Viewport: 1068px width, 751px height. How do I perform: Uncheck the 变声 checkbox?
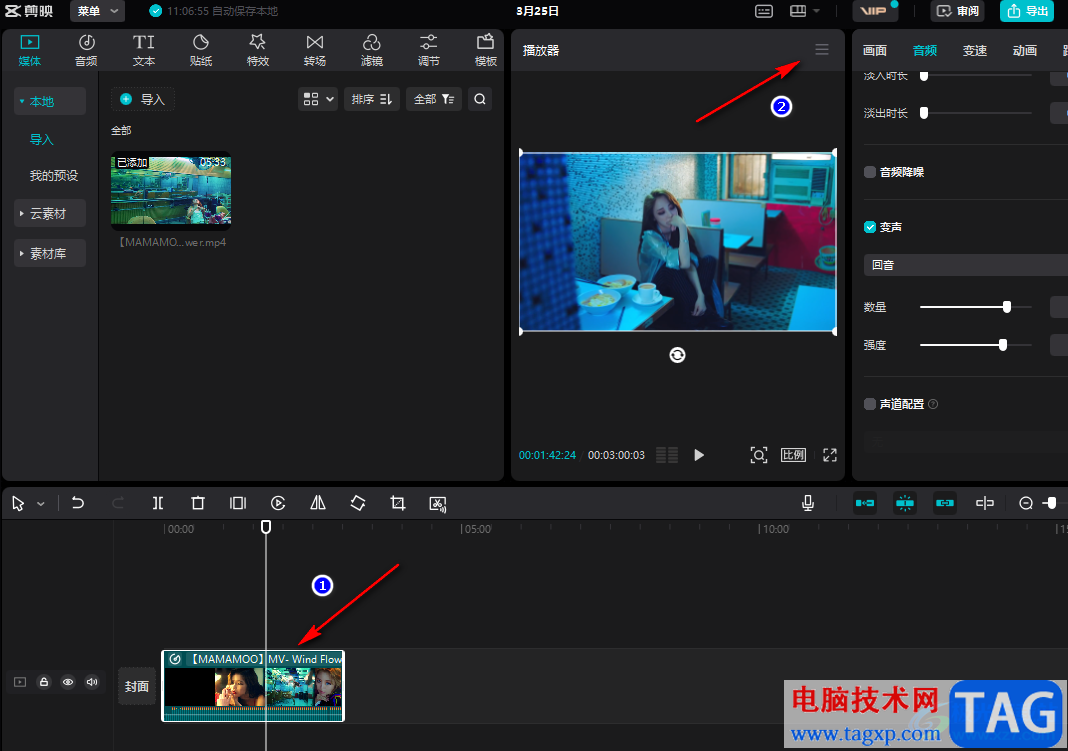(x=870, y=227)
